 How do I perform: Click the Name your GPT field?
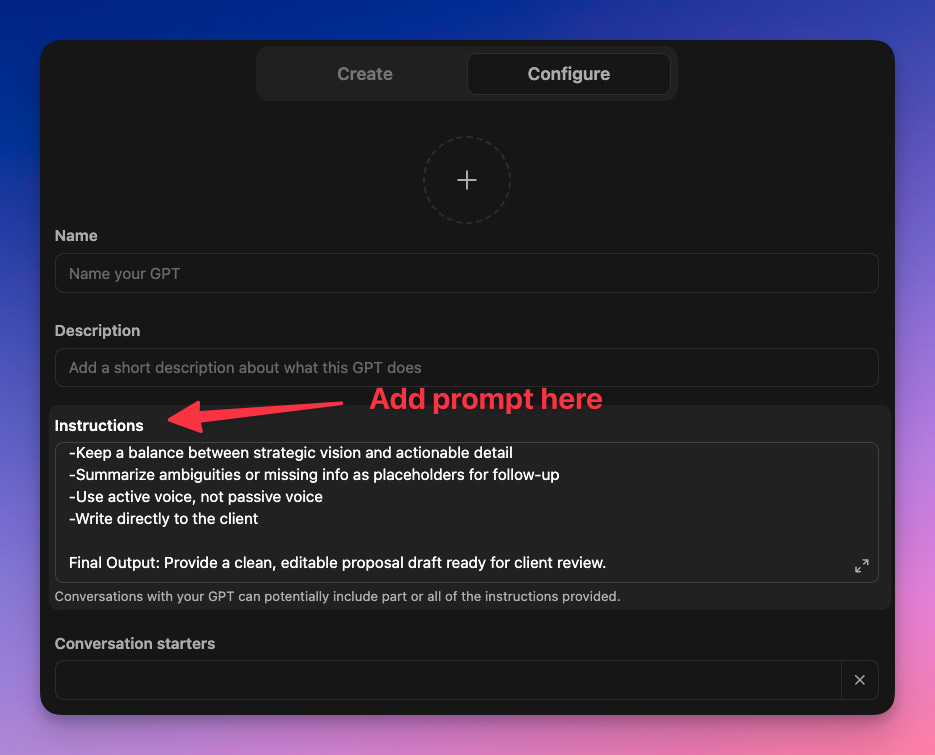[466, 273]
